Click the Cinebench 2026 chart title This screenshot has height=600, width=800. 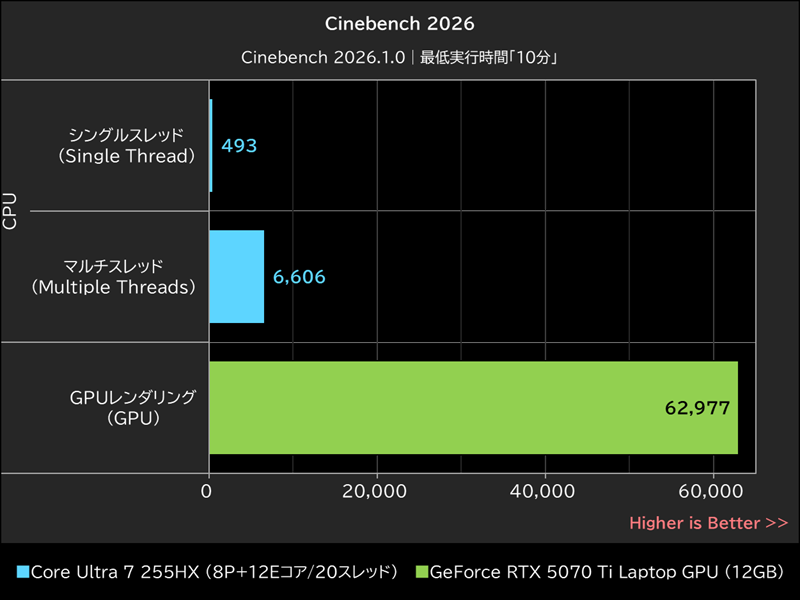400,22
